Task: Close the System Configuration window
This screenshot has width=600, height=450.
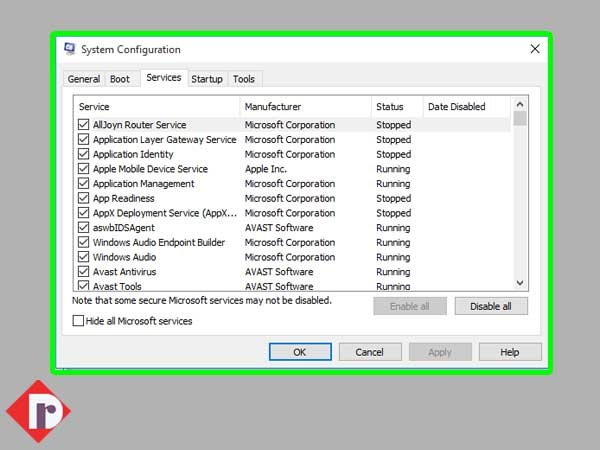Action: 535,49
